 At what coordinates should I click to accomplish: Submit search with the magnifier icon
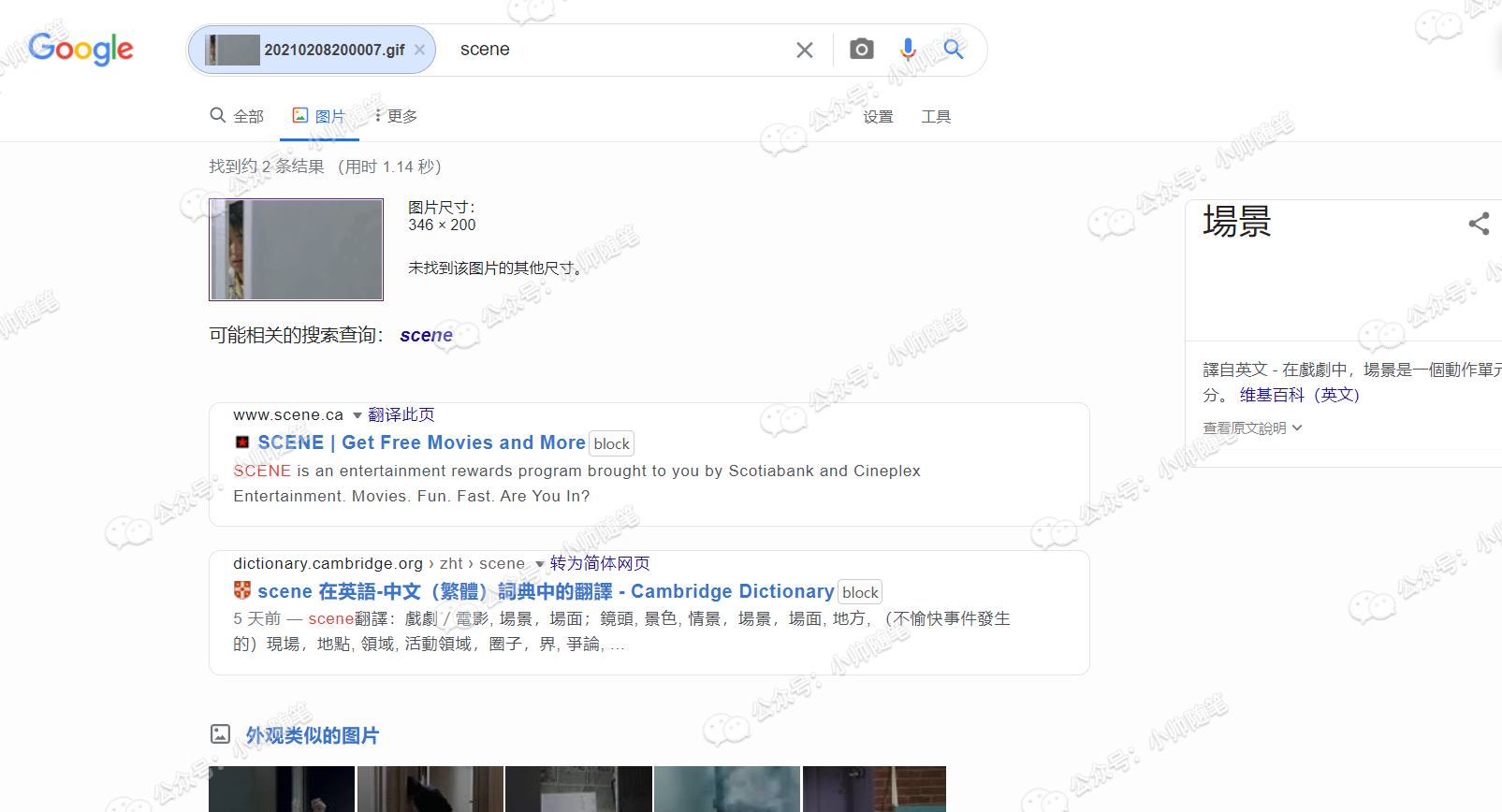click(x=954, y=49)
